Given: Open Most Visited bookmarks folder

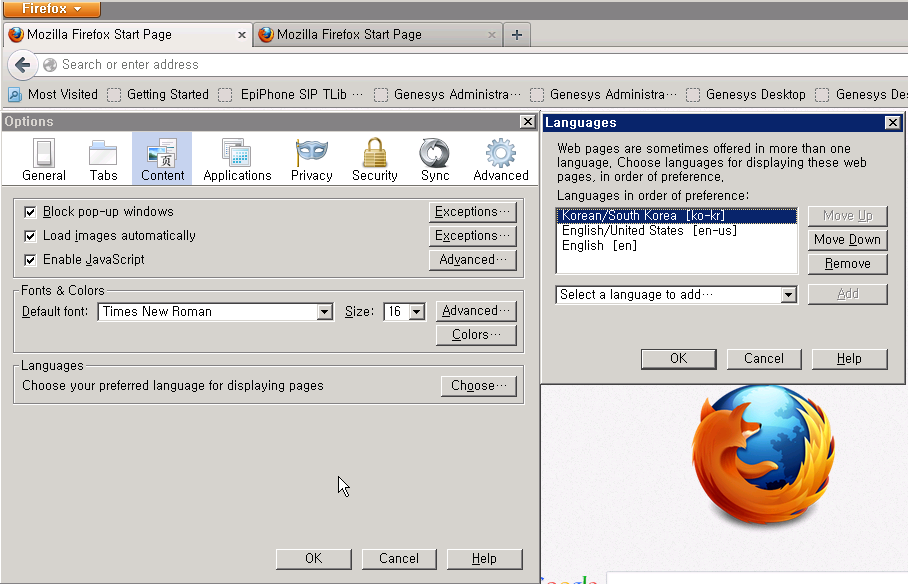Looking at the screenshot, I should (53, 94).
